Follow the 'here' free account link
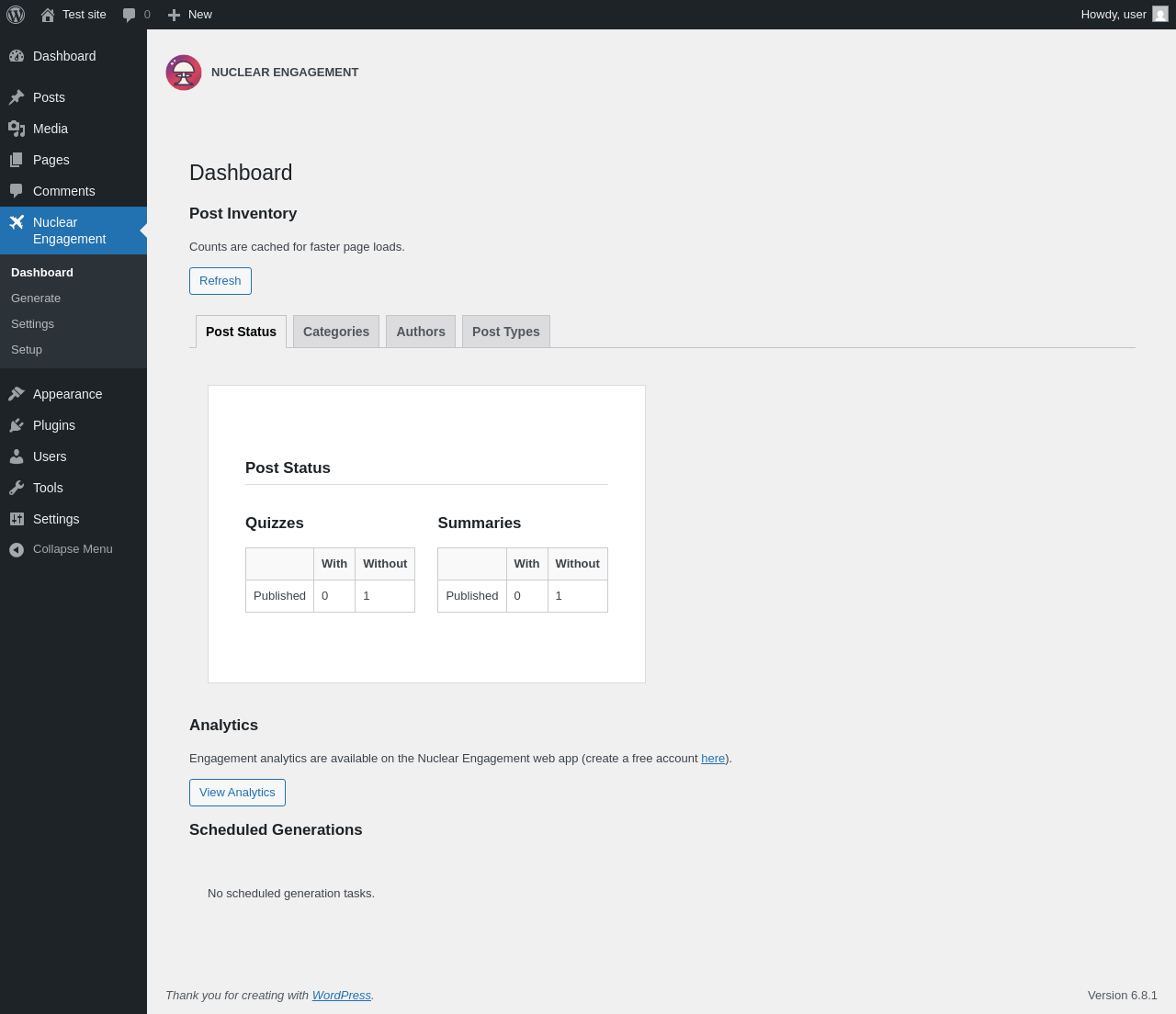 713,759
